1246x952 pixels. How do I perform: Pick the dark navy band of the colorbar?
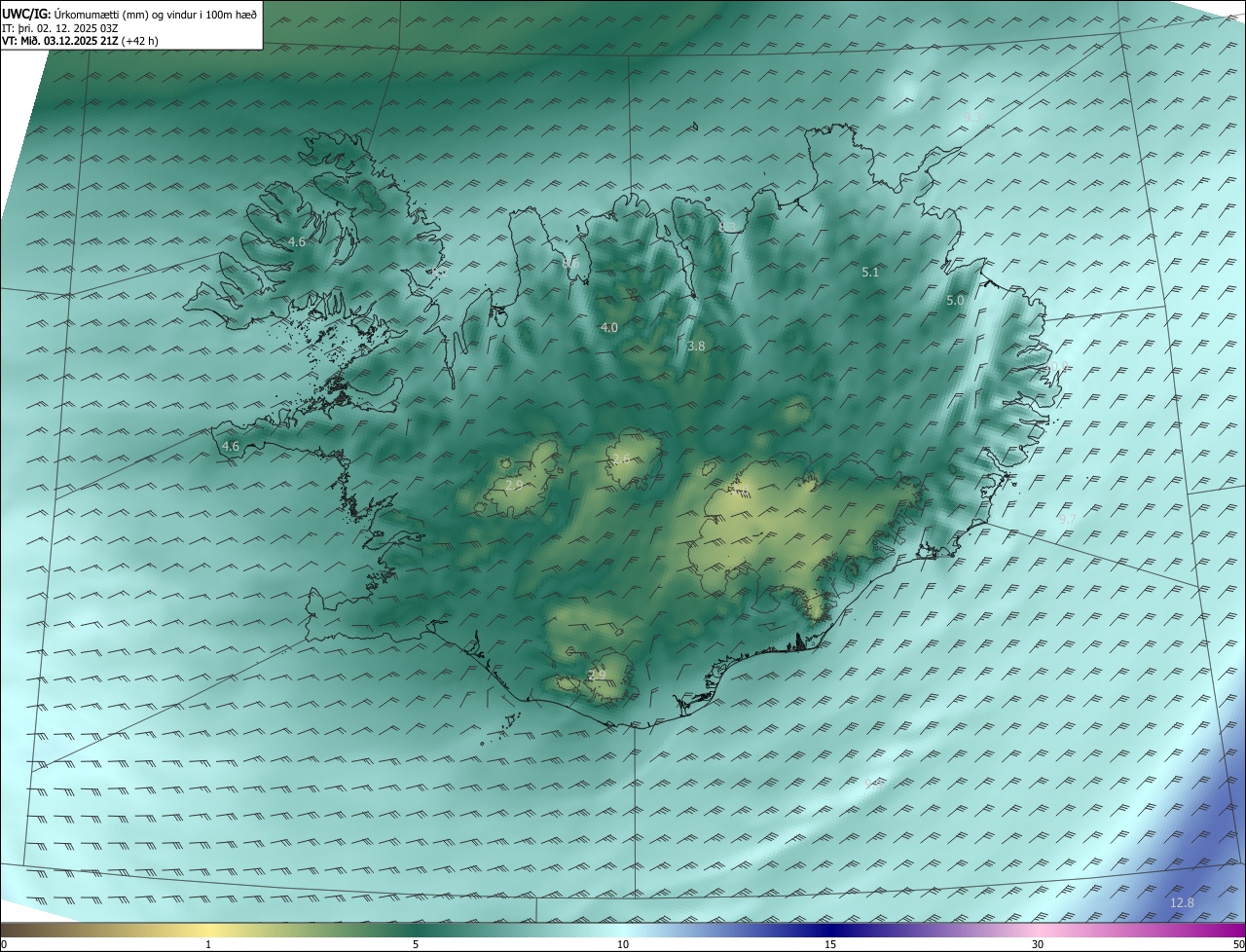(x=830, y=930)
